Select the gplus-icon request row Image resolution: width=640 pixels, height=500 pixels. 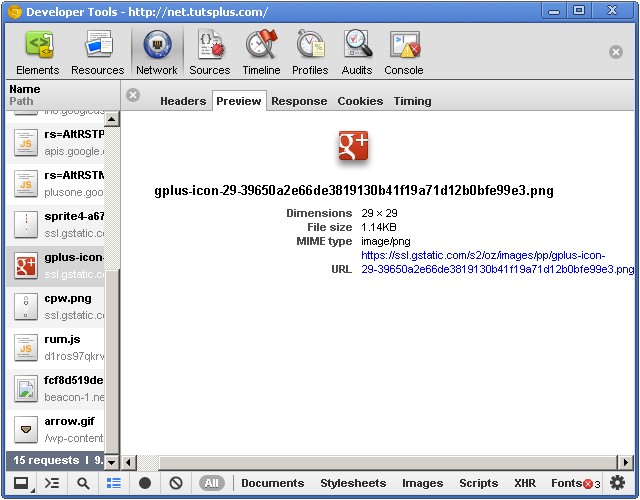(55, 266)
